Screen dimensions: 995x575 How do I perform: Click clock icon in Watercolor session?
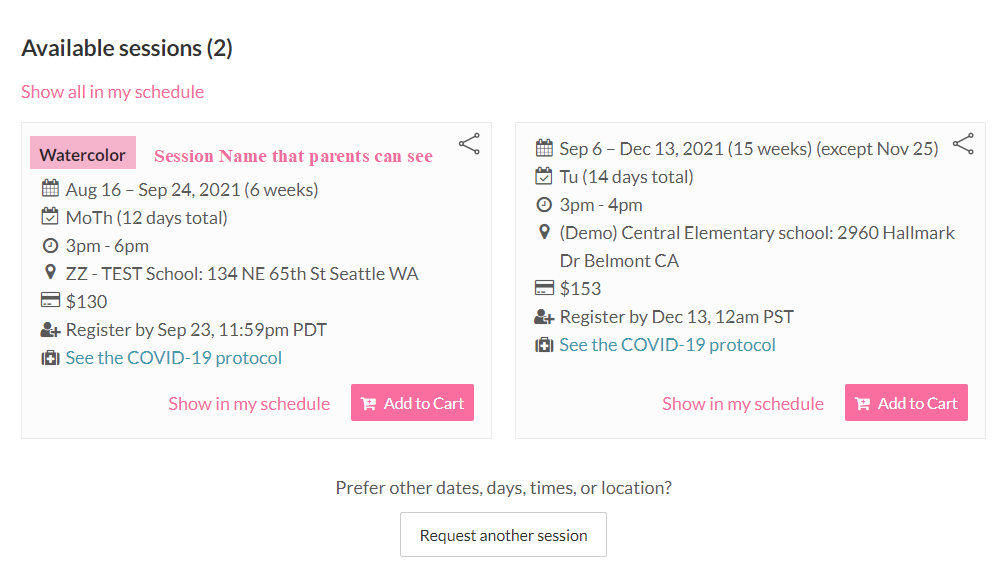click(50, 245)
